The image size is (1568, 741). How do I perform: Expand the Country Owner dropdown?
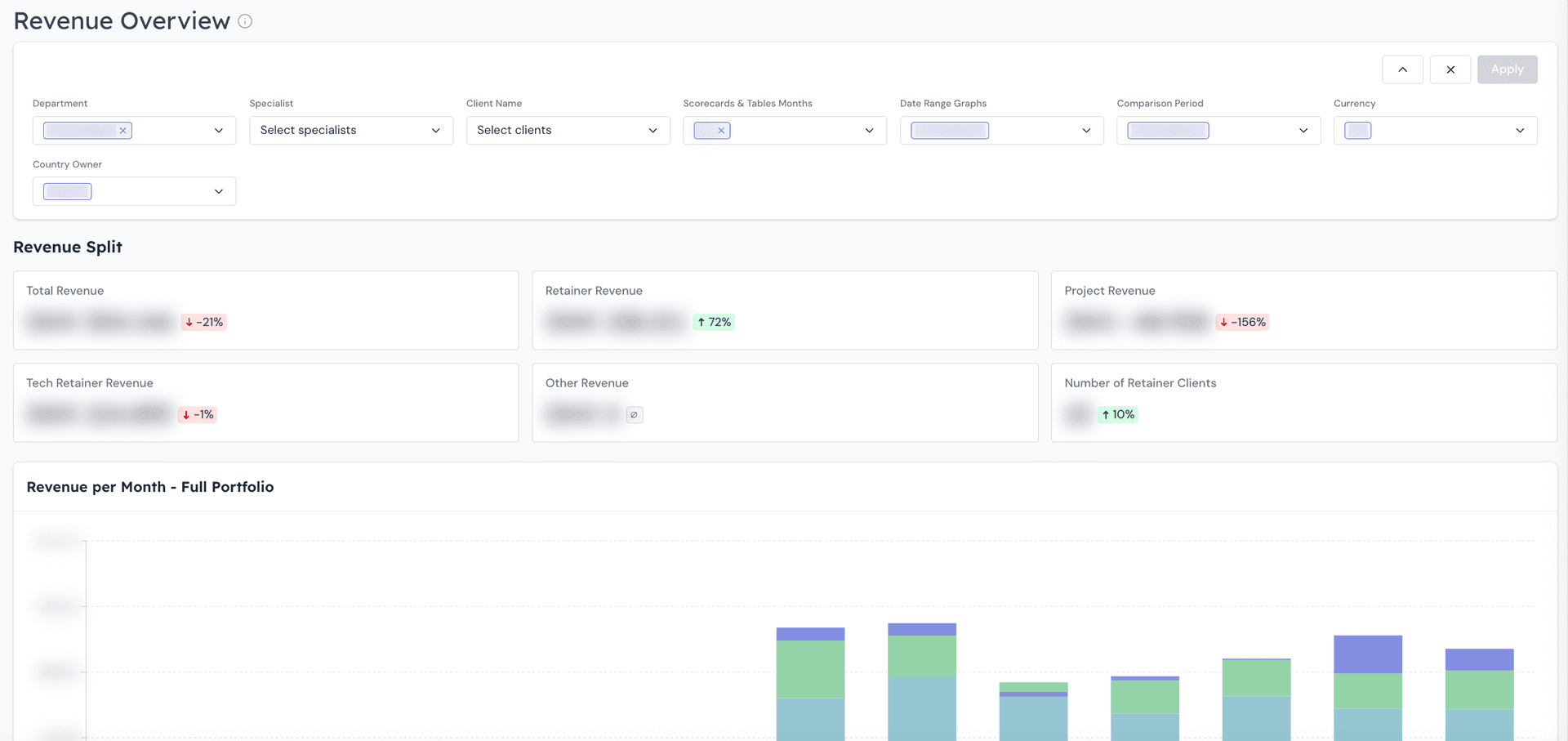[x=218, y=191]
